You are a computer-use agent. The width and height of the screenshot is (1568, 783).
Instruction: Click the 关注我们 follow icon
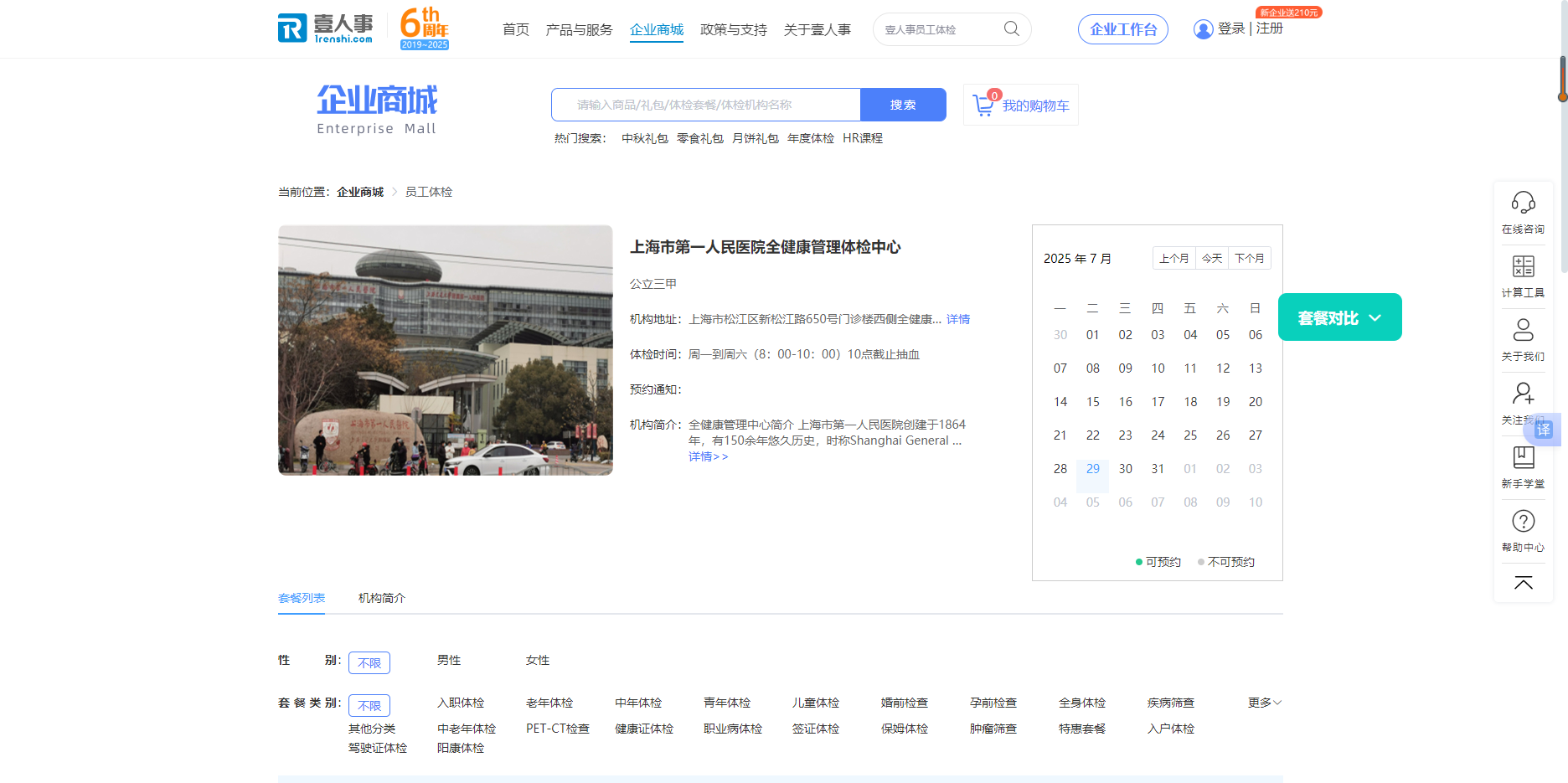1523,394
